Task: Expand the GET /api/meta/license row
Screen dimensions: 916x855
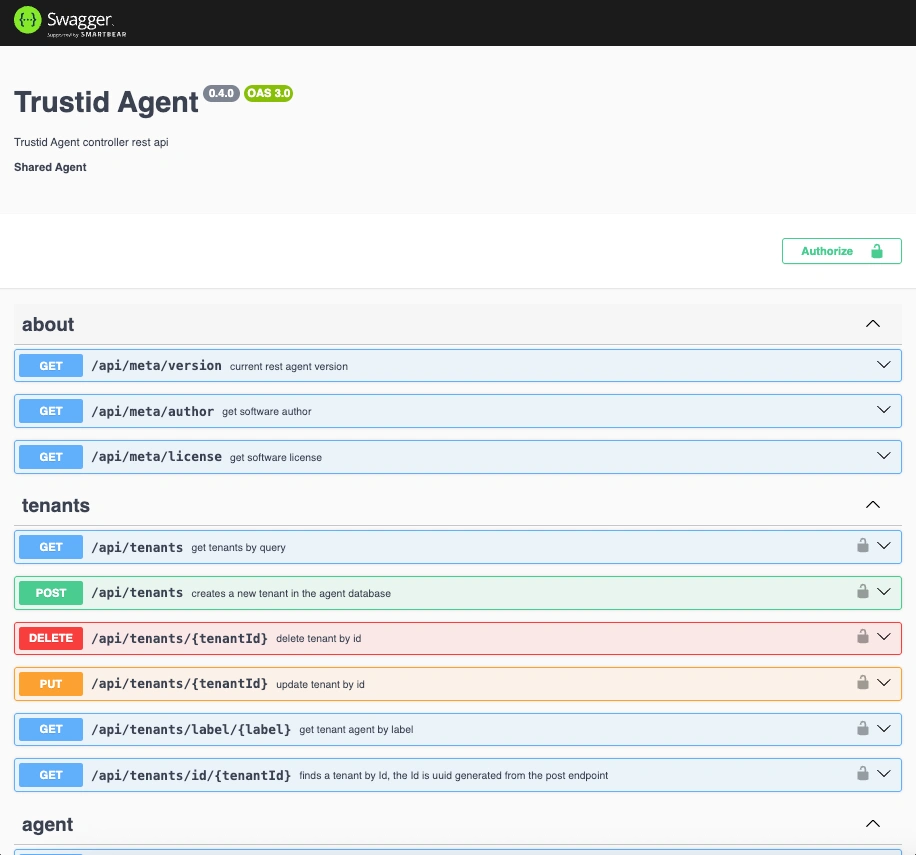Action: [x=883, y=456]
